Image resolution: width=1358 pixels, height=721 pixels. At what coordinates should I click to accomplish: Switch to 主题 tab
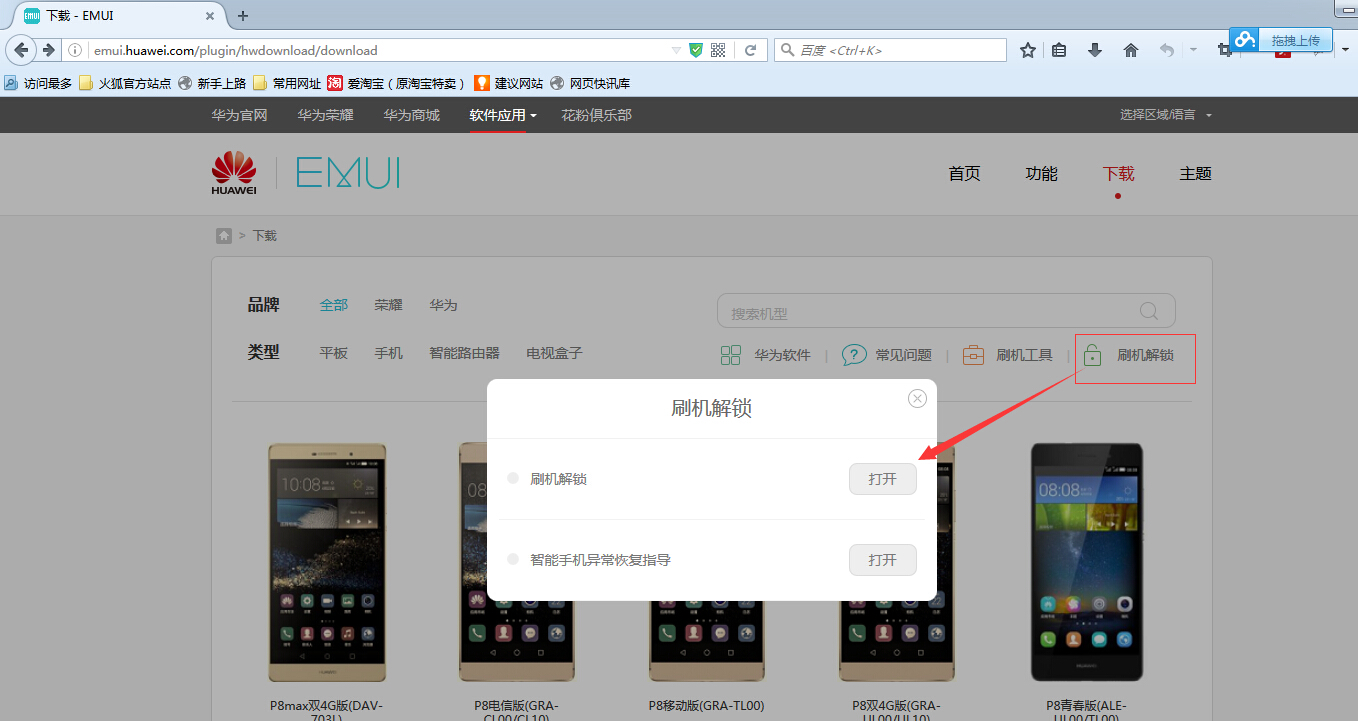coord(1195,174)
